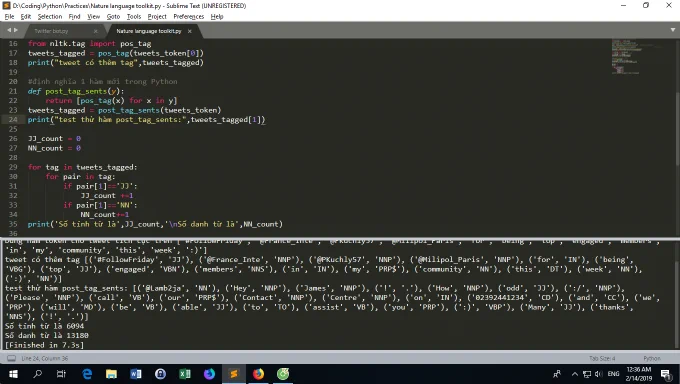The width and height of the screenshot is (680, 384).
Task: Click 'for tag in tweets_tagged:' line
Action: coord(82,167)
